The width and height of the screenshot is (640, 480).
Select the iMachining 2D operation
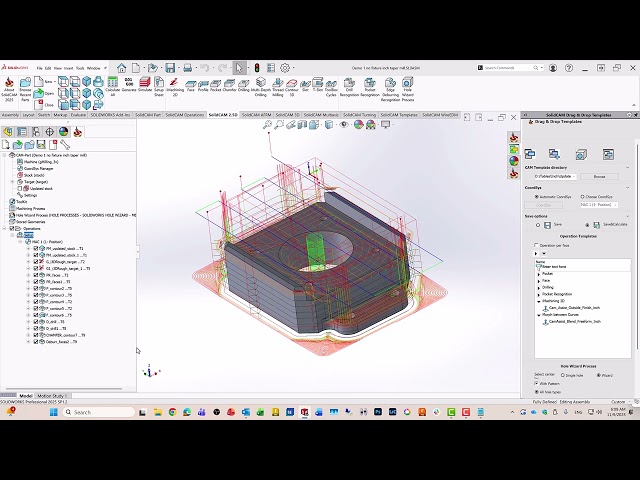174,87
